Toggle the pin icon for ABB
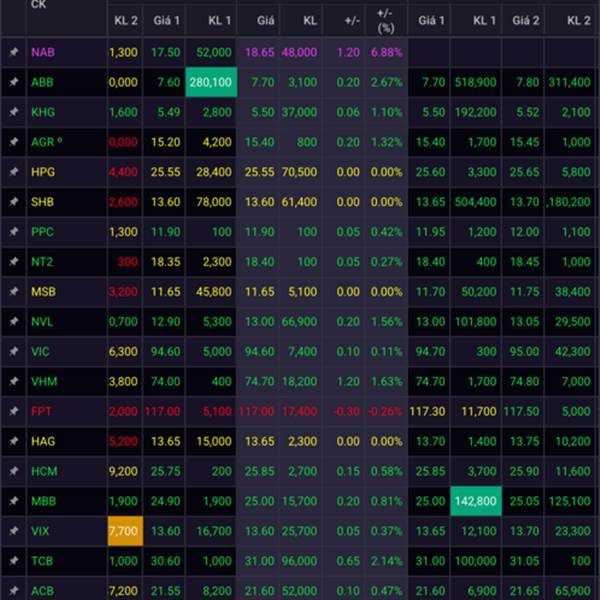600x600 pixels. pos(14,82)
